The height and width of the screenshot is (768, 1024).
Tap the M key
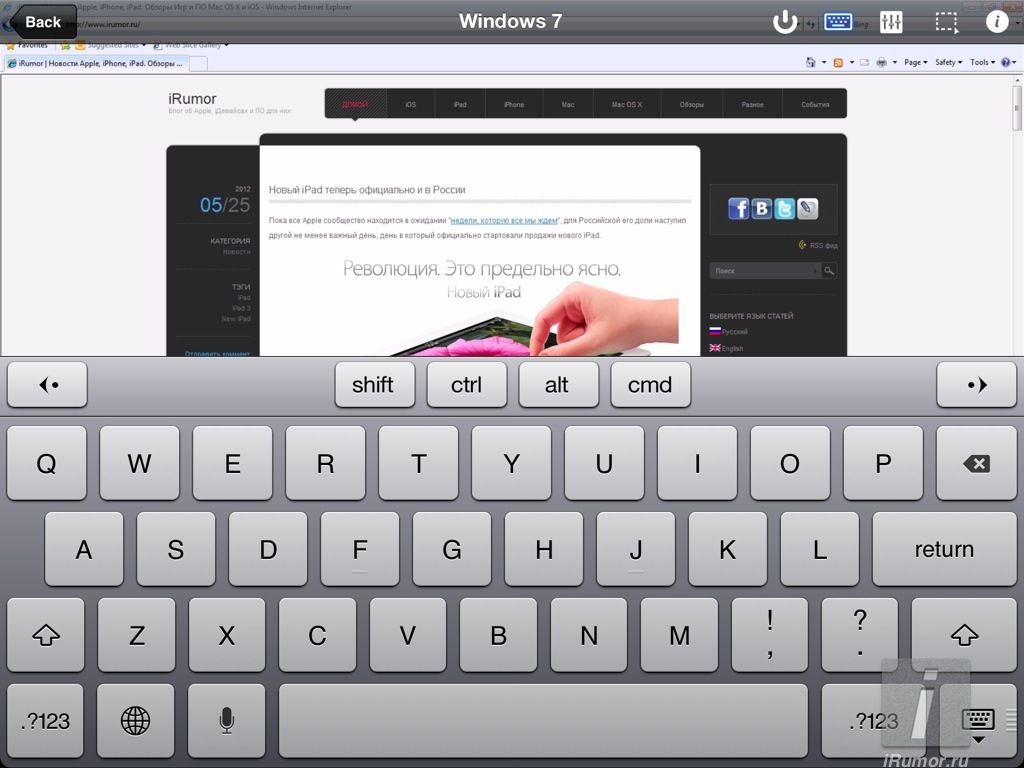pyautogui.click(x=679, y=635)
